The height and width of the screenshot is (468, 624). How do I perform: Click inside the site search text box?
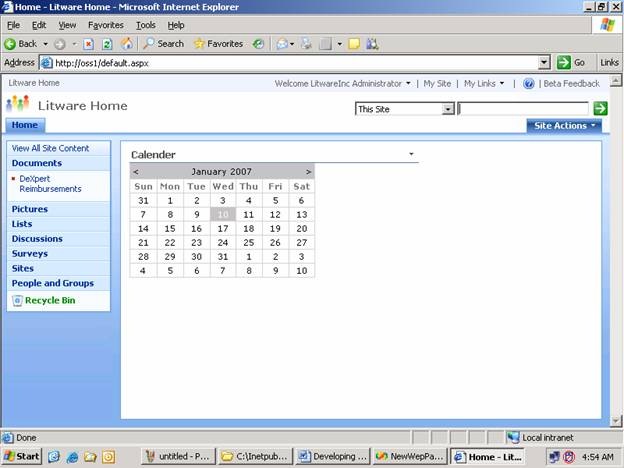click(x=523, y=109)
